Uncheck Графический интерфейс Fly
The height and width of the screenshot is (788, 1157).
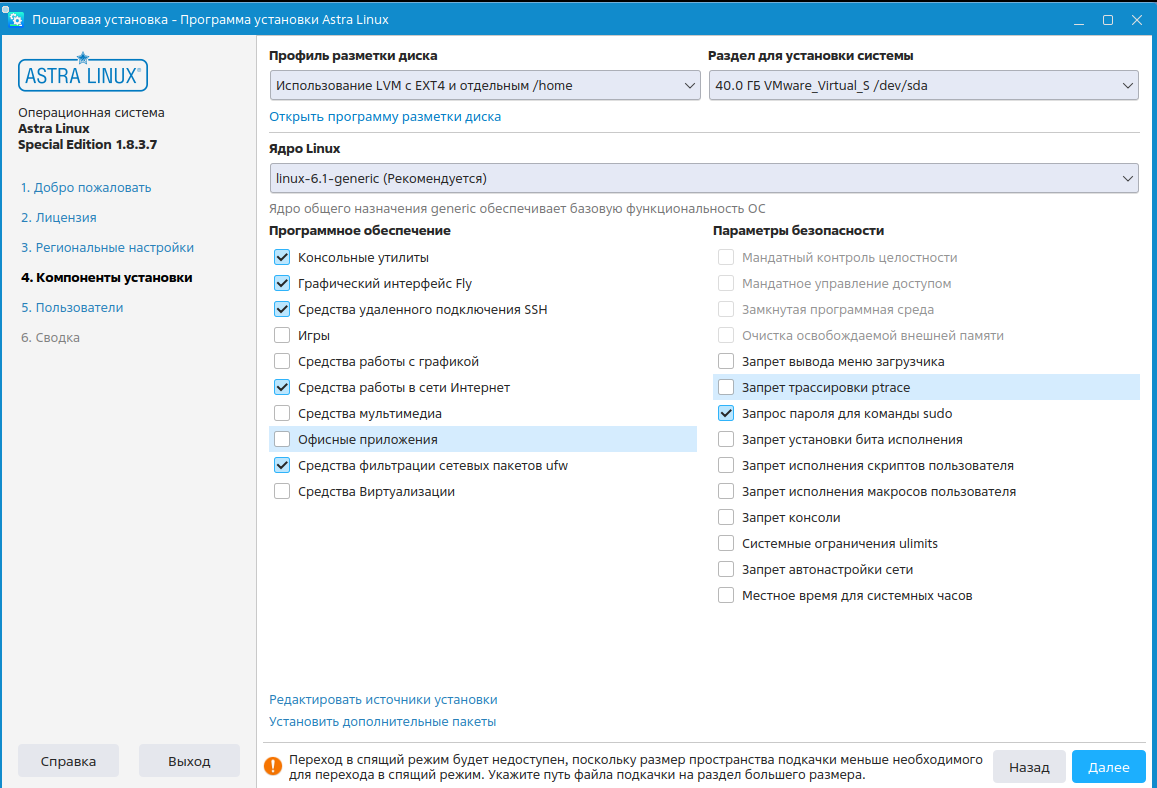click(x=282, y=283)
